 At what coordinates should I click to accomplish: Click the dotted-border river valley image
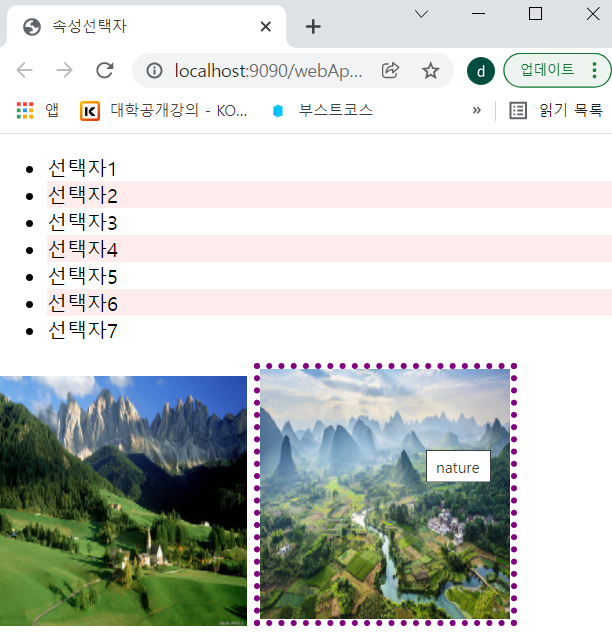385,494
